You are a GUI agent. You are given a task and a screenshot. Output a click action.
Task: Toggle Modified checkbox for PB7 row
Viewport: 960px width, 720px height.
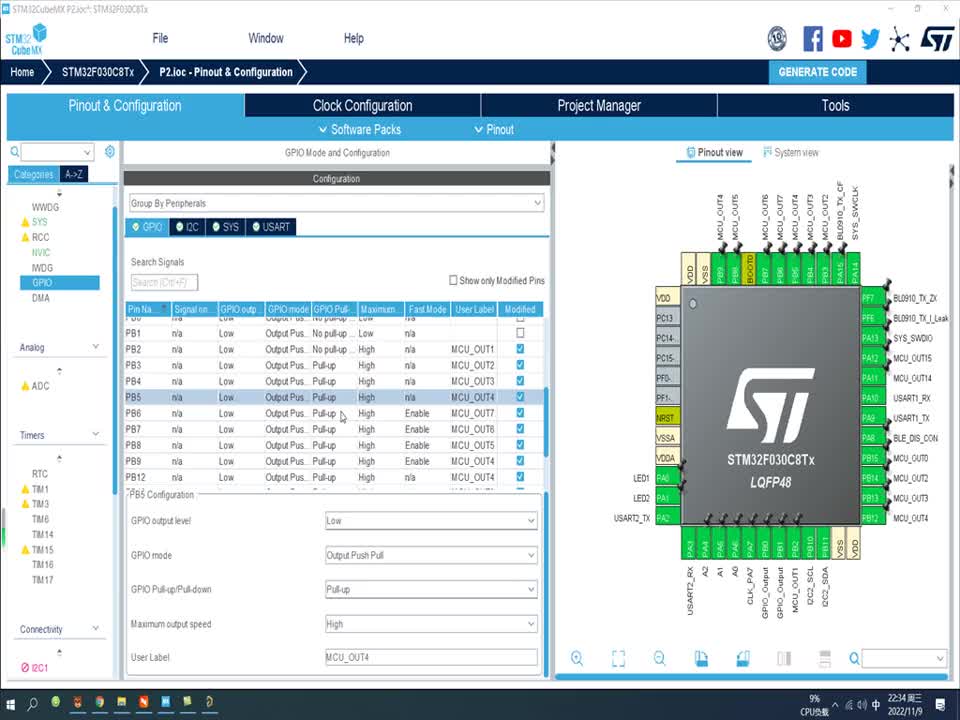pyautogui.click(x=520, y=429)
